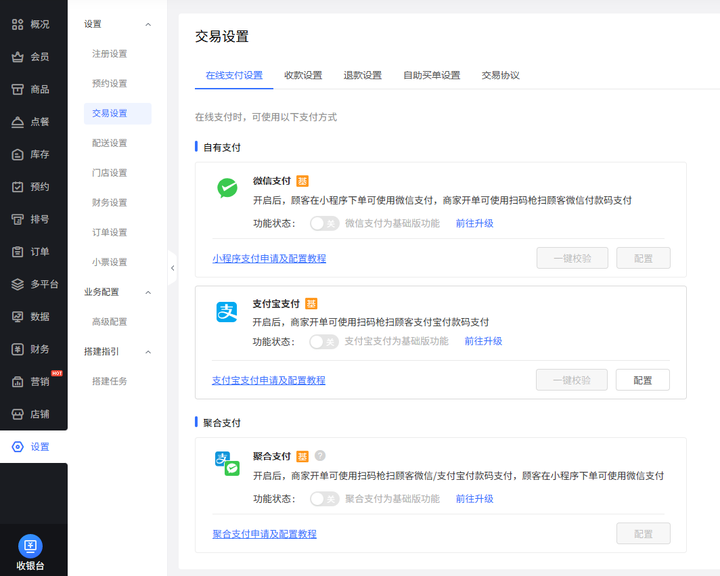Collapse the 业务配置 section chevron
Image resolution: width=720 pixels, height=576 pixels.
pyautogui.click(x=148, y=293)
